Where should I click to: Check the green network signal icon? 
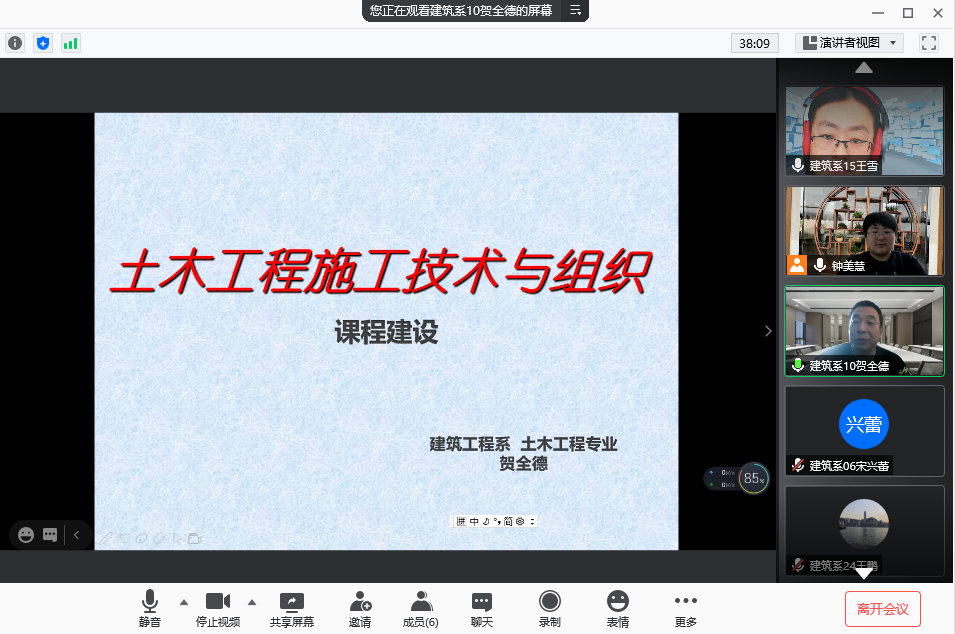pos(70,43)
